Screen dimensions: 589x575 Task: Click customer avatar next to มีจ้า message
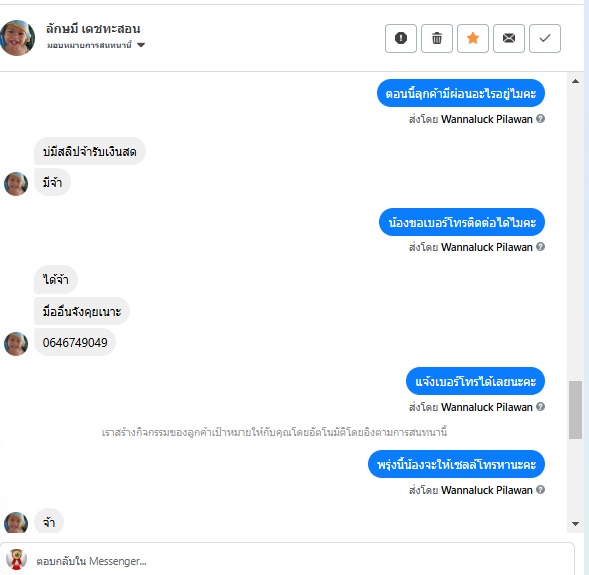[16, 184]
